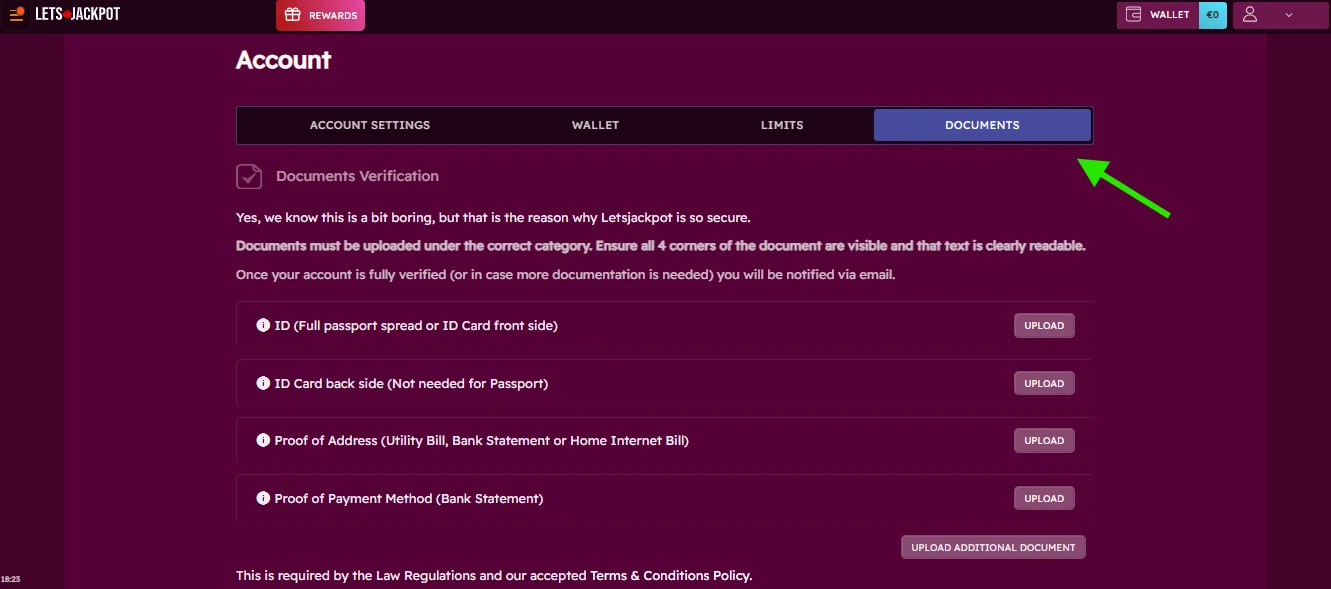Open the hamburger menu icon
Image resolution: width=1331 pixels, height=589 pixels.
16,15
